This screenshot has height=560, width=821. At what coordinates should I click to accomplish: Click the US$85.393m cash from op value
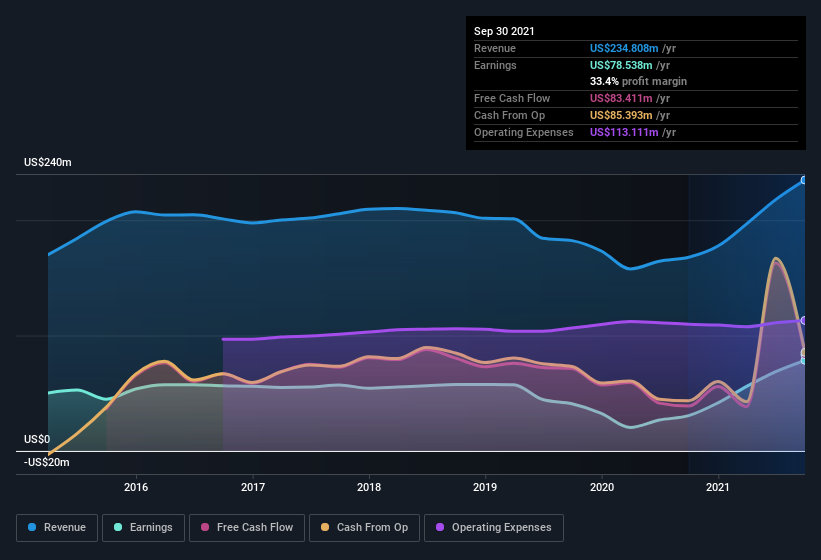[621, 115]
